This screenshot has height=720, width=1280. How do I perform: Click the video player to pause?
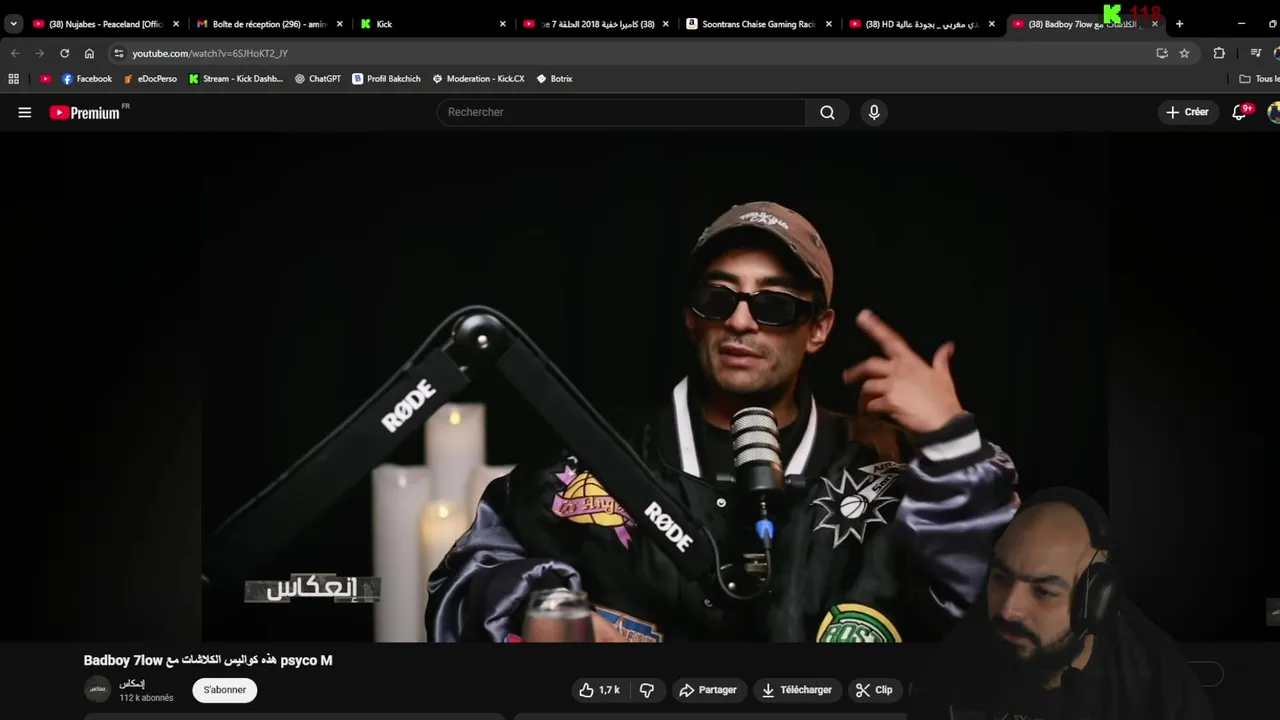[640, 388]
